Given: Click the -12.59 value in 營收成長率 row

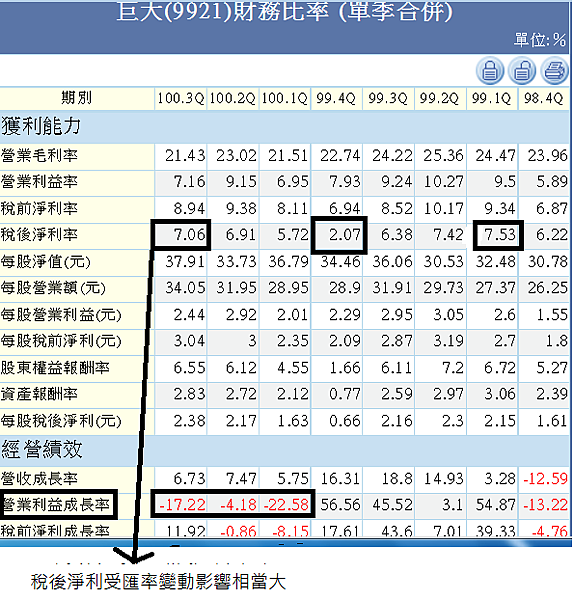Looking at the screenshot, I should click(x=545, y=479).
